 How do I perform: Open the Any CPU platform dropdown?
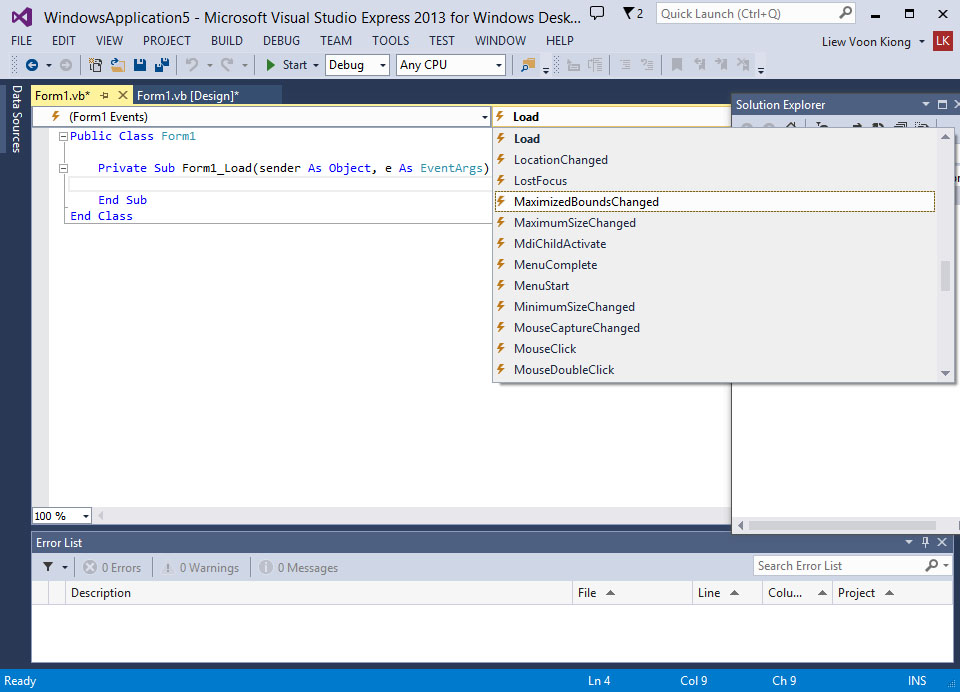coord(450,65)
